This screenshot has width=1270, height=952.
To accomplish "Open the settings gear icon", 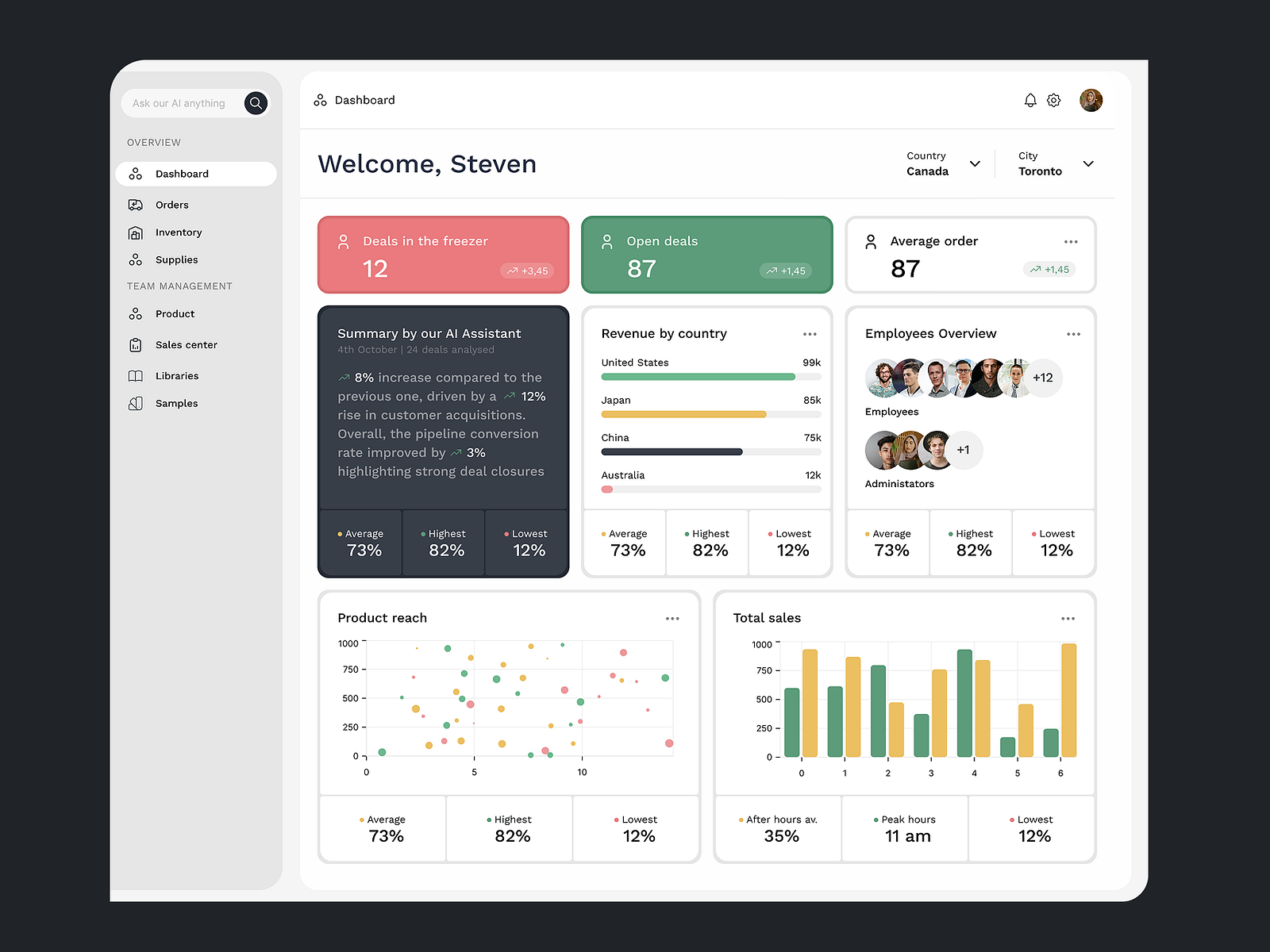I will [x=1053, y=100].
